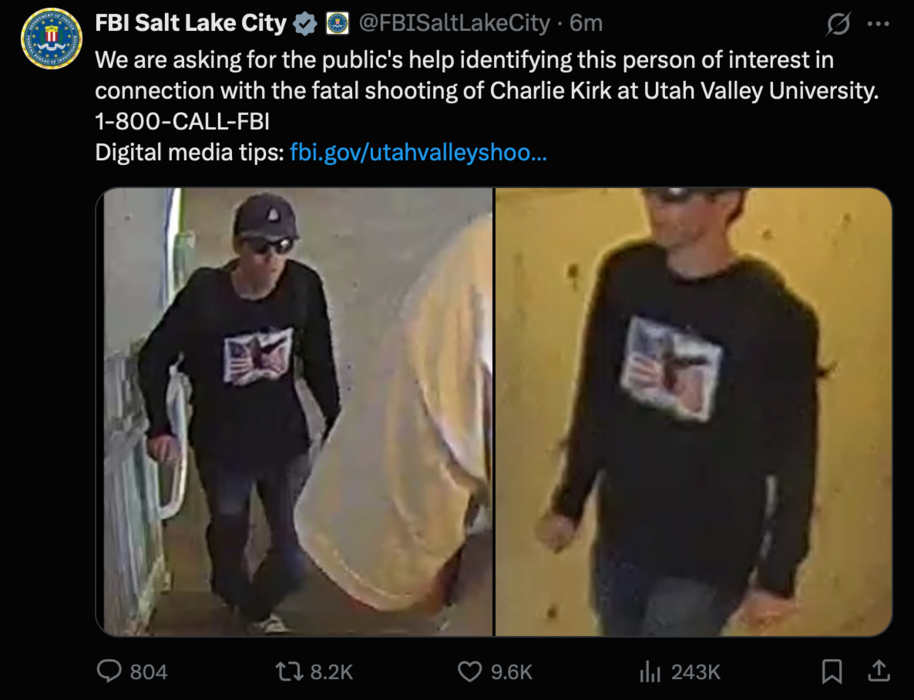This screenshot has height=700, width=914.
Task: Click the @FBISaltLakeCity handle
Action: pos(454,23)
